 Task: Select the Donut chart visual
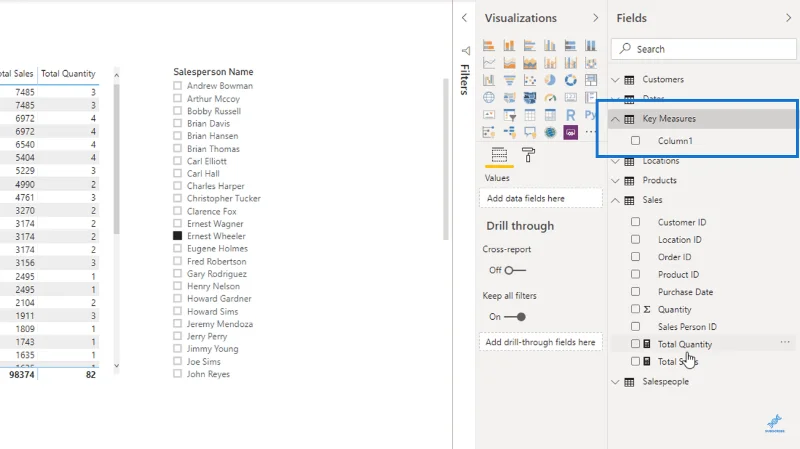coord(570,80)
